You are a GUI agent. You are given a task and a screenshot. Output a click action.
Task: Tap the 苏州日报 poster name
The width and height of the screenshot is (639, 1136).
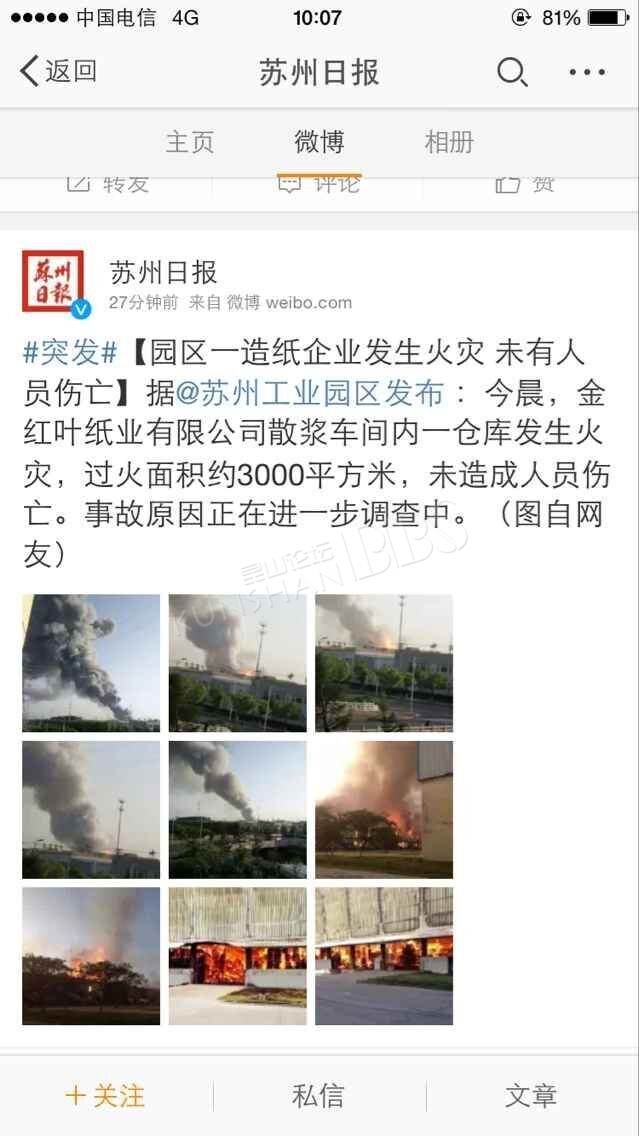click(x=163, y=272)
